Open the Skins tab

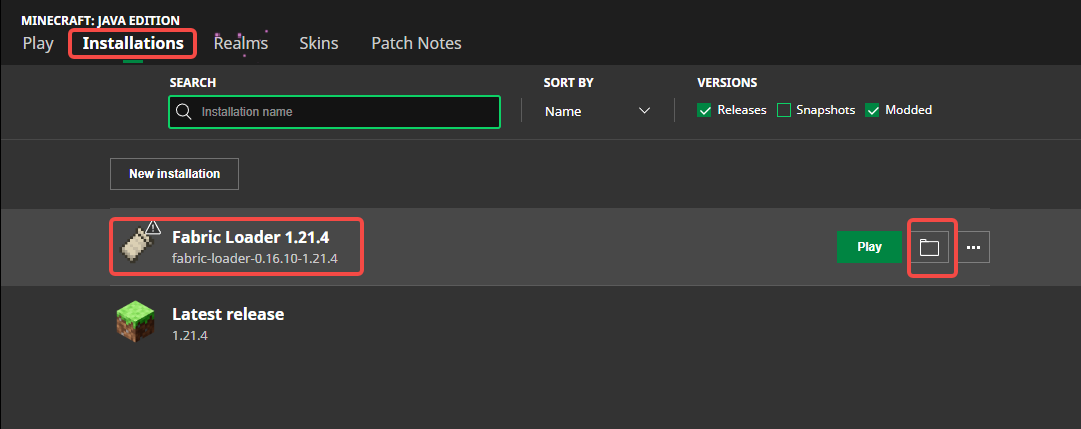coord(319,43)
